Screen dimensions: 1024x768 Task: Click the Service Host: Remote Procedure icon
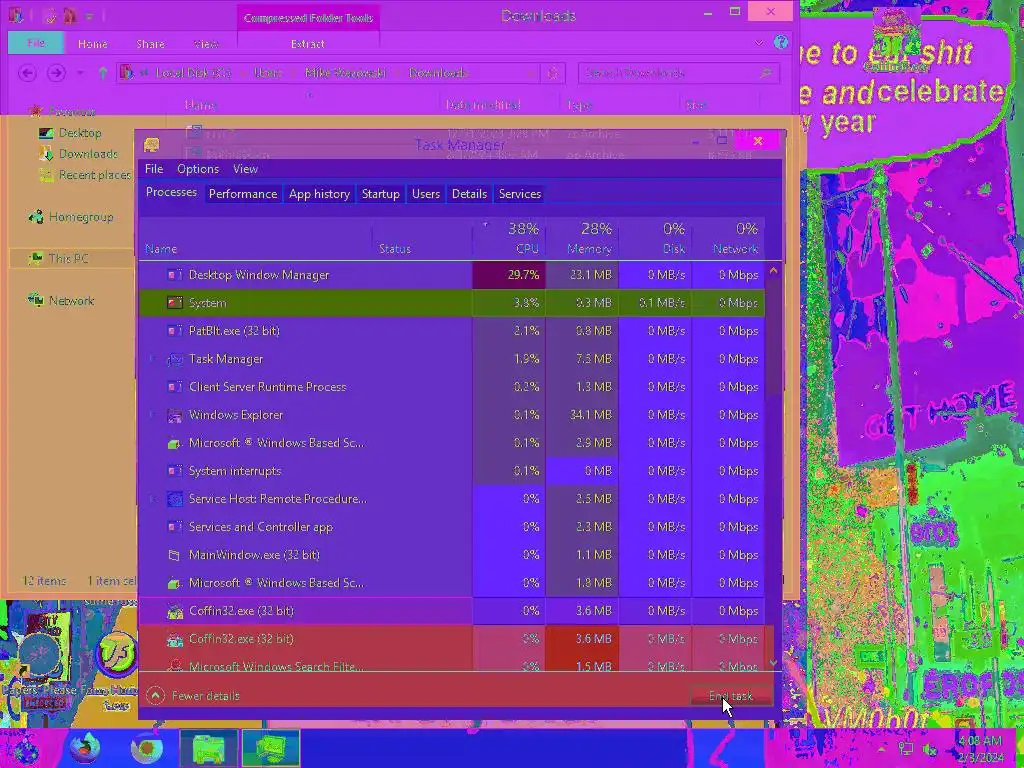click(174, 499)
